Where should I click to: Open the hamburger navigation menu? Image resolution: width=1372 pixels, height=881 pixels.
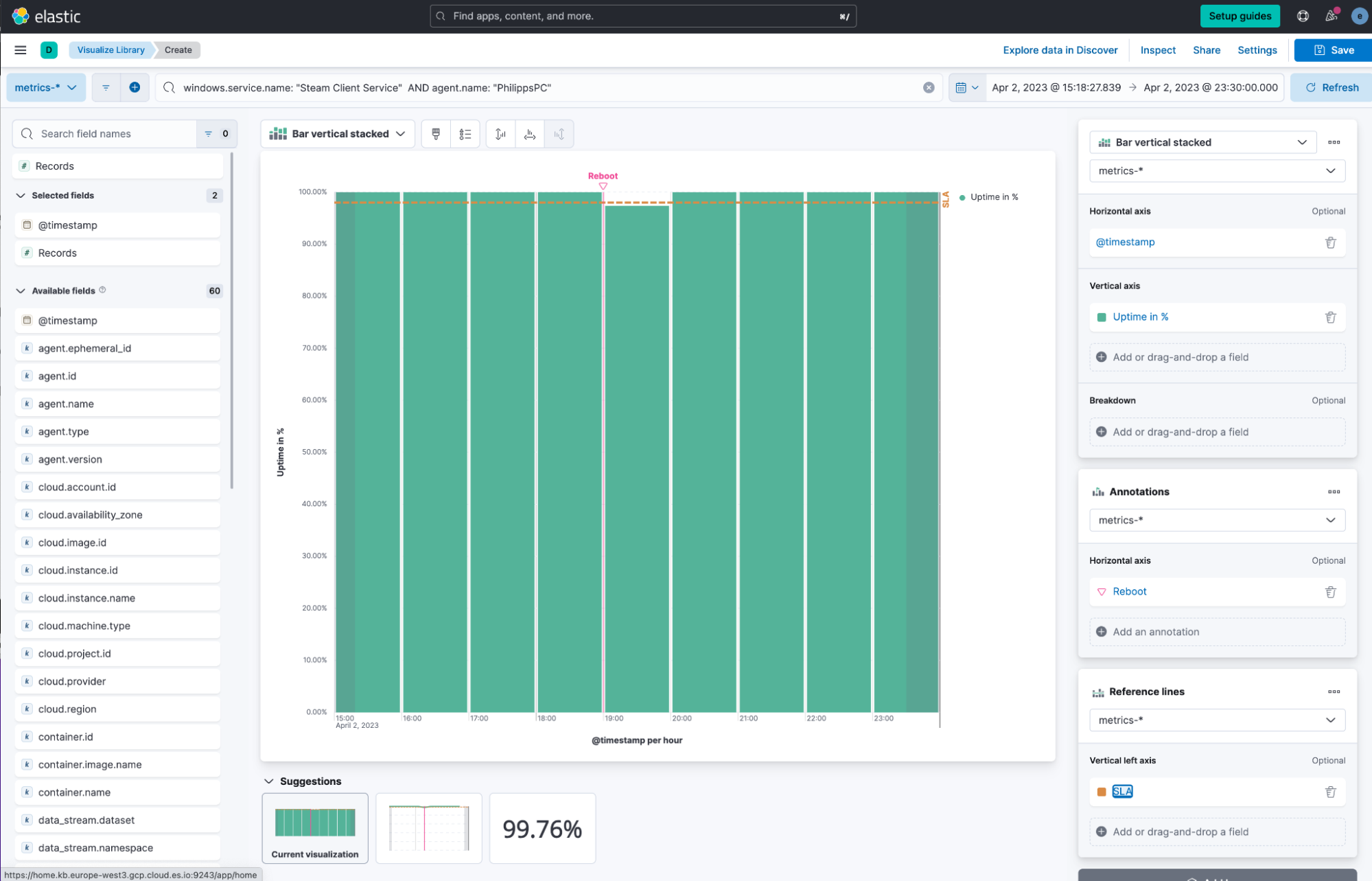click(21, 50)
